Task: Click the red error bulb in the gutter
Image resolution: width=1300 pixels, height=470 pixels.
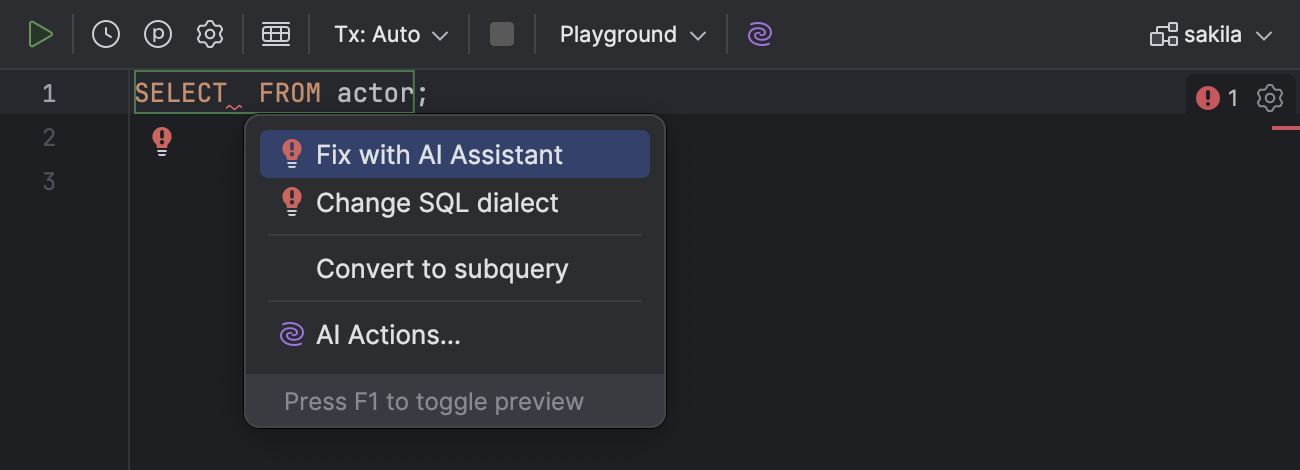Action: pyautogui.click(x=162, y=141)
